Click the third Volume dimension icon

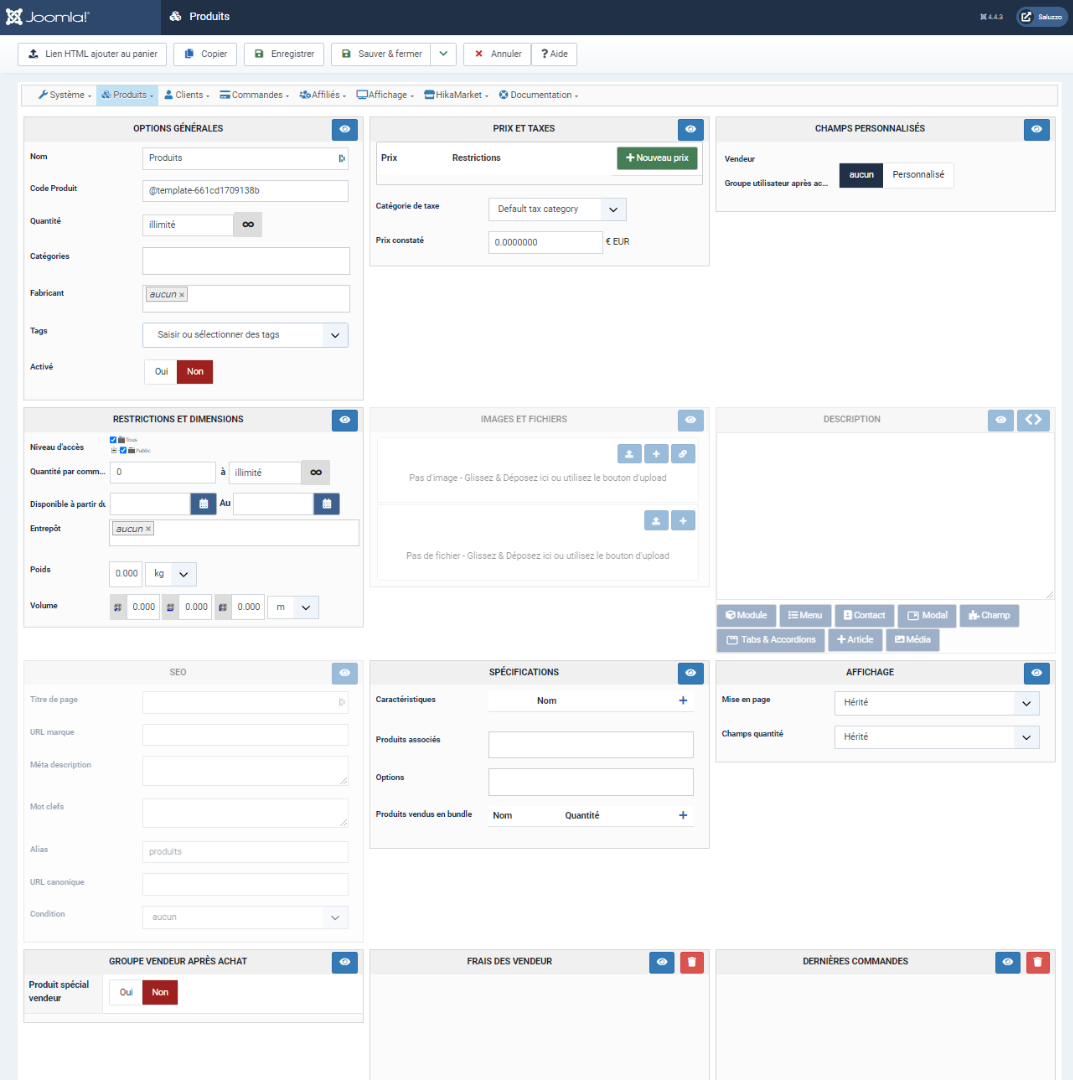coord(222,608)
